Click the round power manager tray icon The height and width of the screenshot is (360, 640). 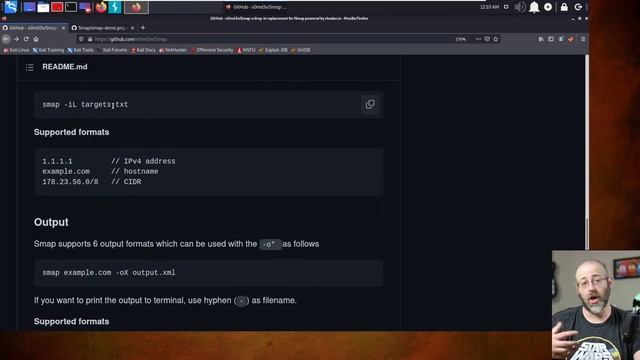(548, 7)
